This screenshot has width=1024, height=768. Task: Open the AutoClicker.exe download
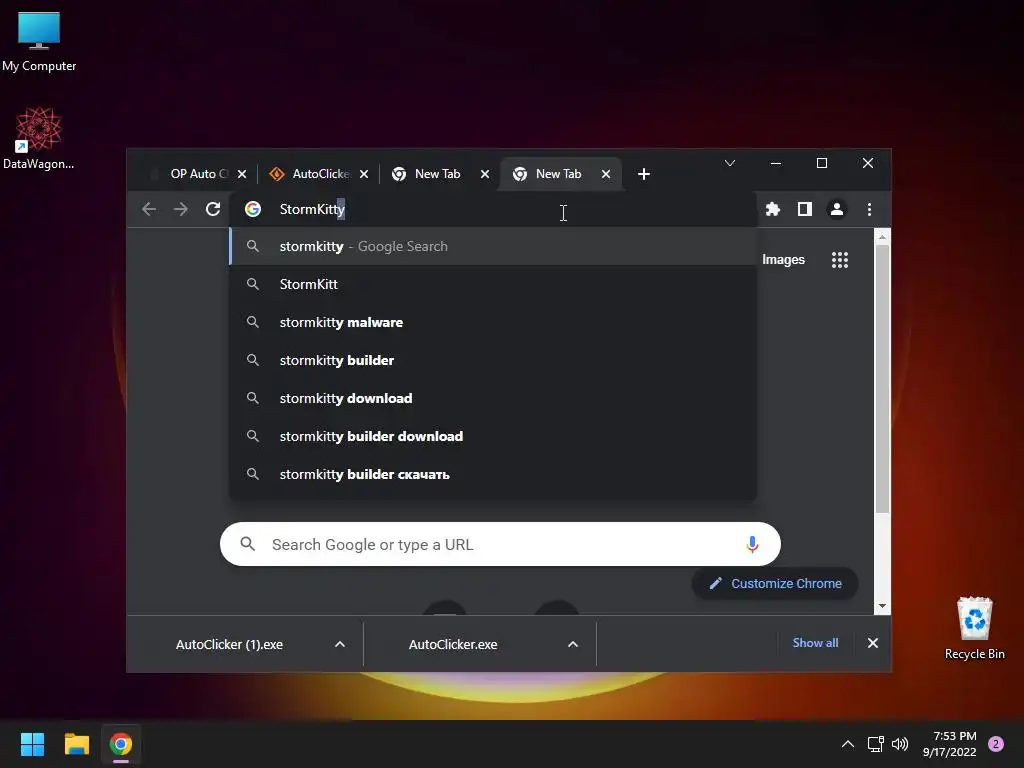pyautogui.click(x=453, y=645)
